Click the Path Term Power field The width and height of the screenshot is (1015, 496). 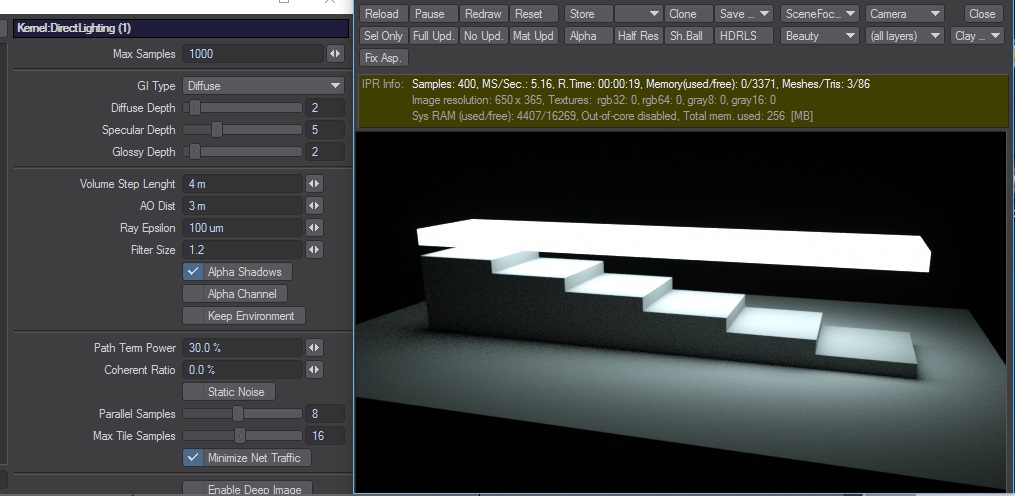243,348
